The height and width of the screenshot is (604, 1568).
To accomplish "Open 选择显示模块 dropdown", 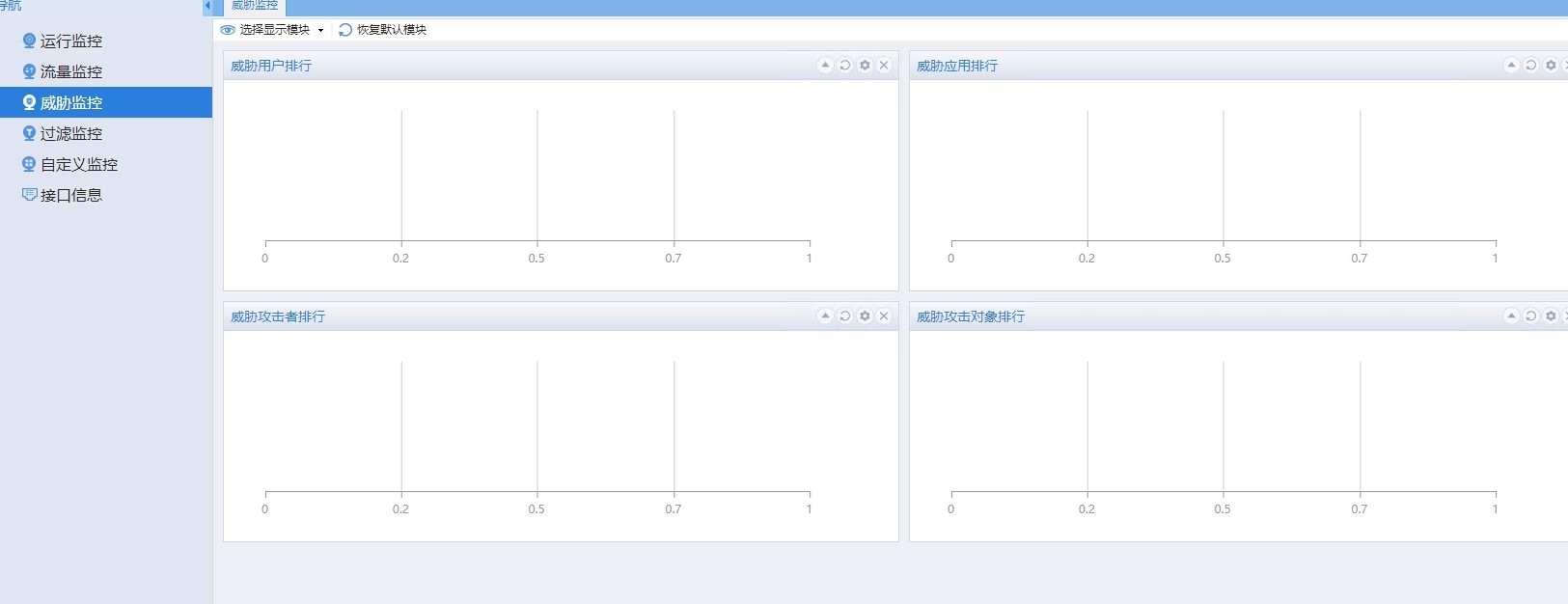I will tap(272, 30).
